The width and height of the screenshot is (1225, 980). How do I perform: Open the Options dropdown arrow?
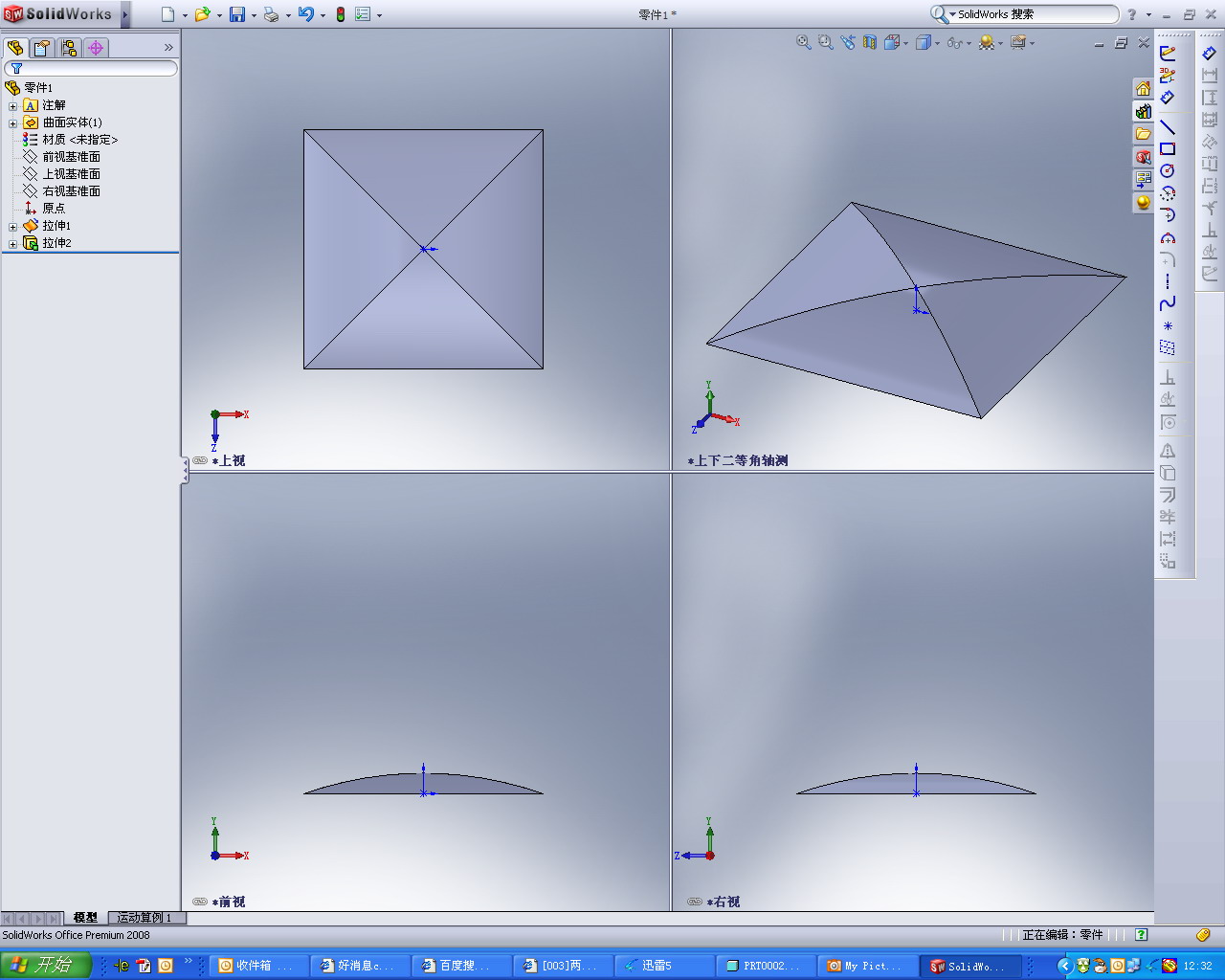(x=379, y=15)
